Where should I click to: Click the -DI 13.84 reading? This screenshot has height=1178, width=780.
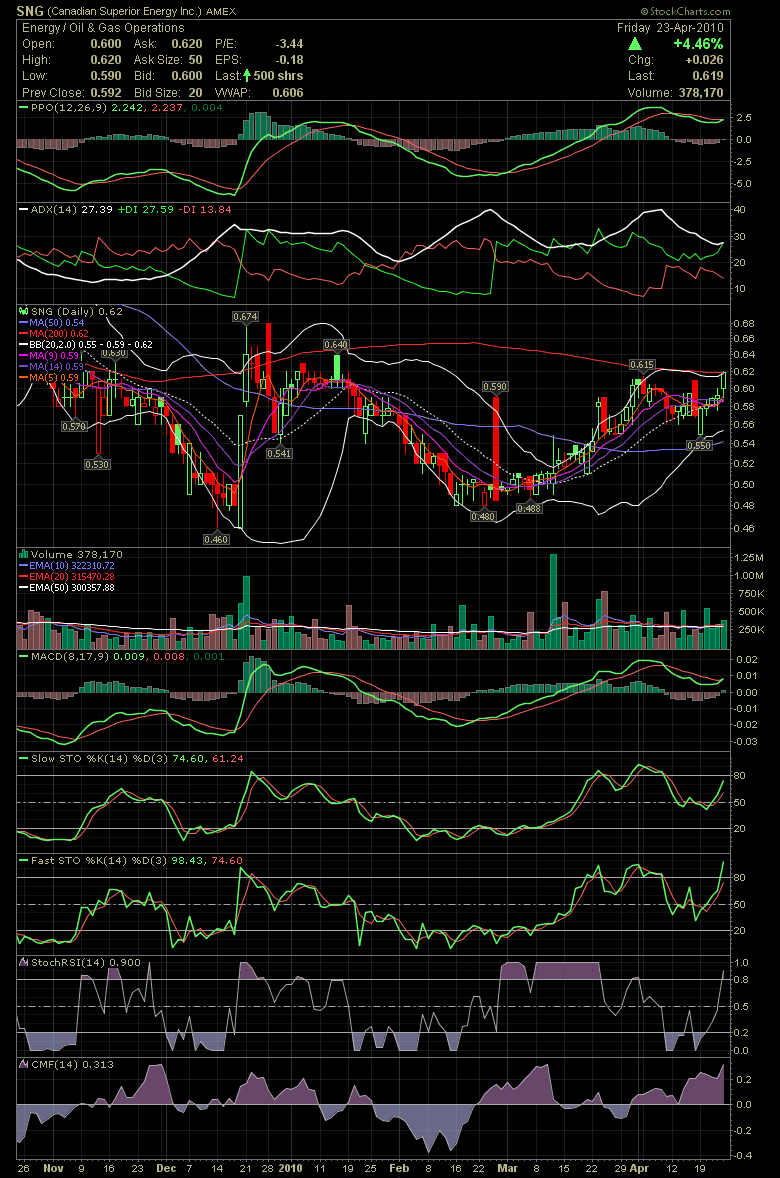click(204, 210)
